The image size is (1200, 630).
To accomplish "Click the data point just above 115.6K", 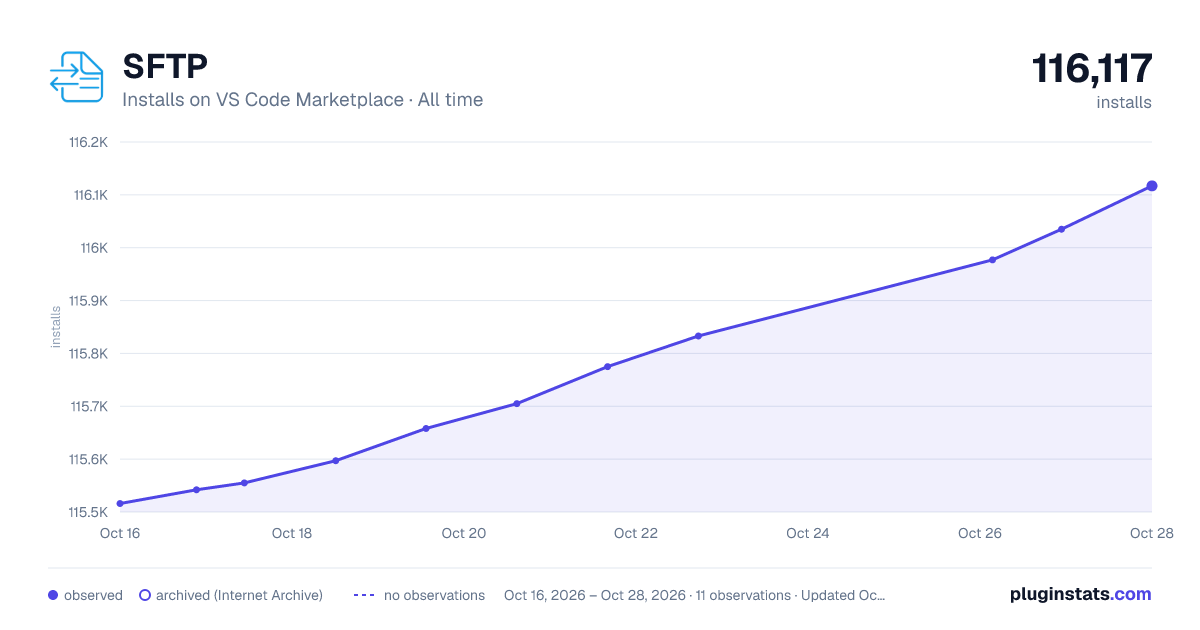I will (426, 429).
